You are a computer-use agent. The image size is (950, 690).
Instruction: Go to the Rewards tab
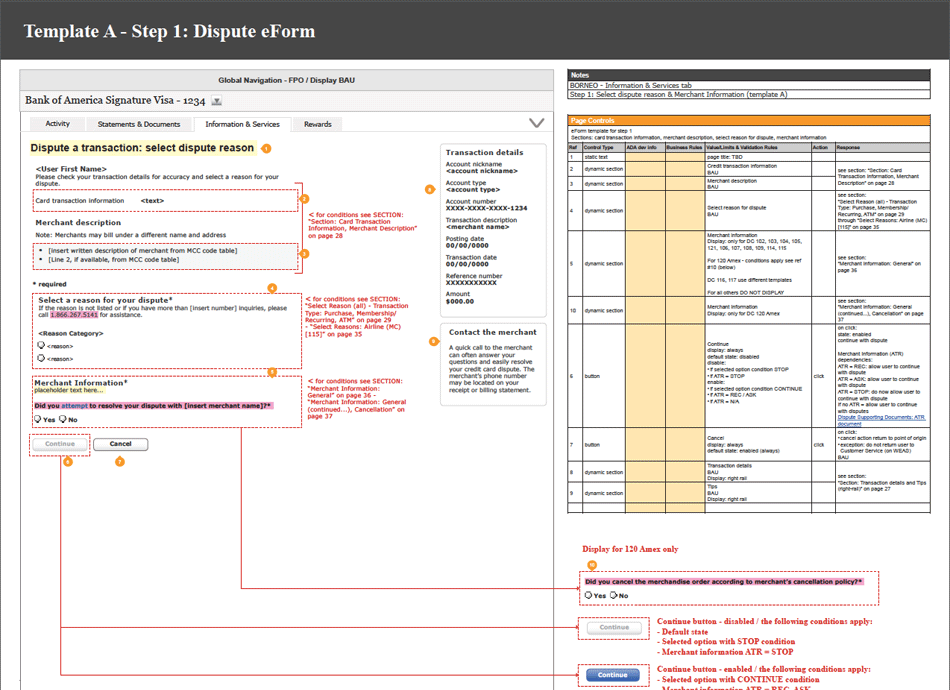coord(318,124)
